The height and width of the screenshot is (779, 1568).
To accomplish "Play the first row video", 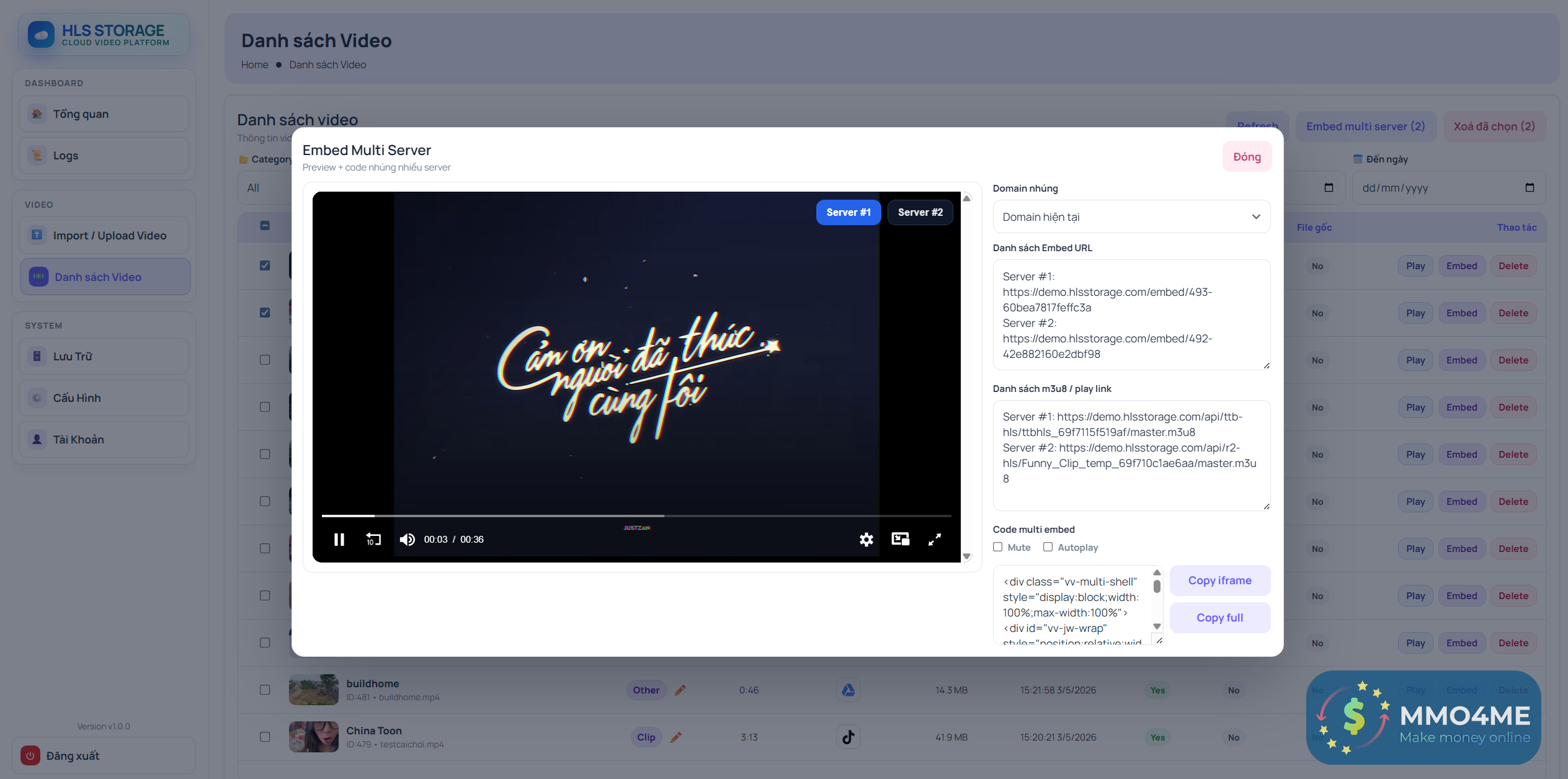I will tap(1415, 265).
